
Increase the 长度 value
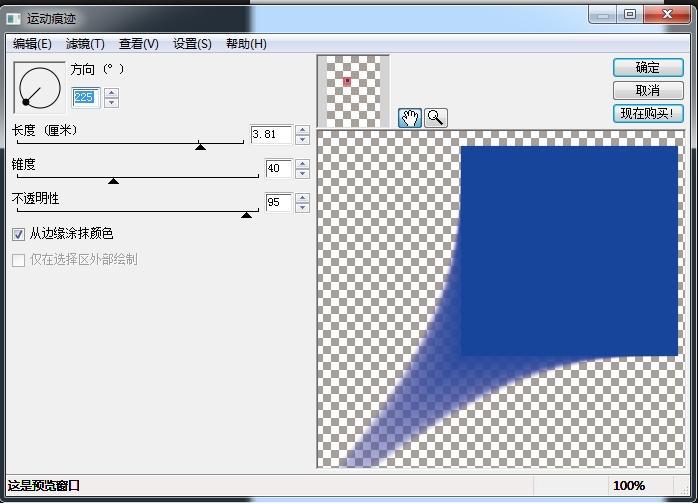pos(303,130)
